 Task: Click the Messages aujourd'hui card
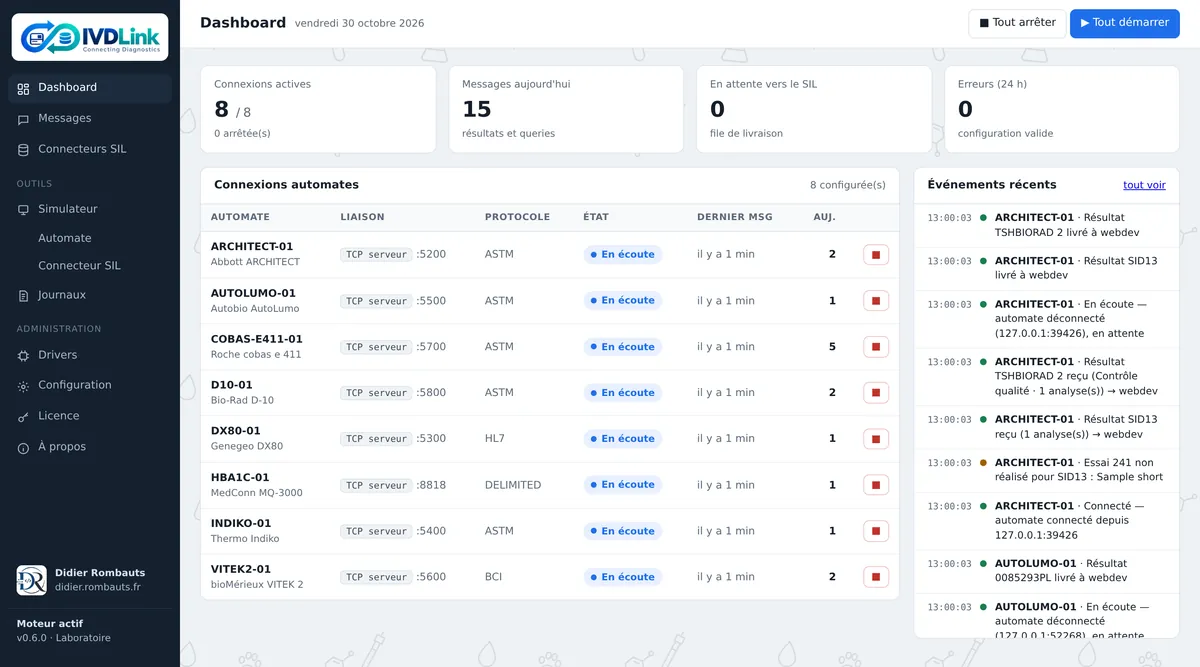[566, 110]
